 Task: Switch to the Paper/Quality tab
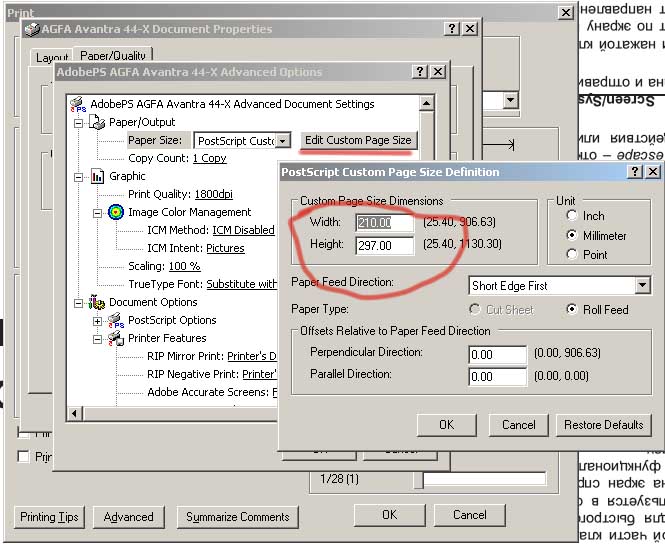tap(113, 56)
